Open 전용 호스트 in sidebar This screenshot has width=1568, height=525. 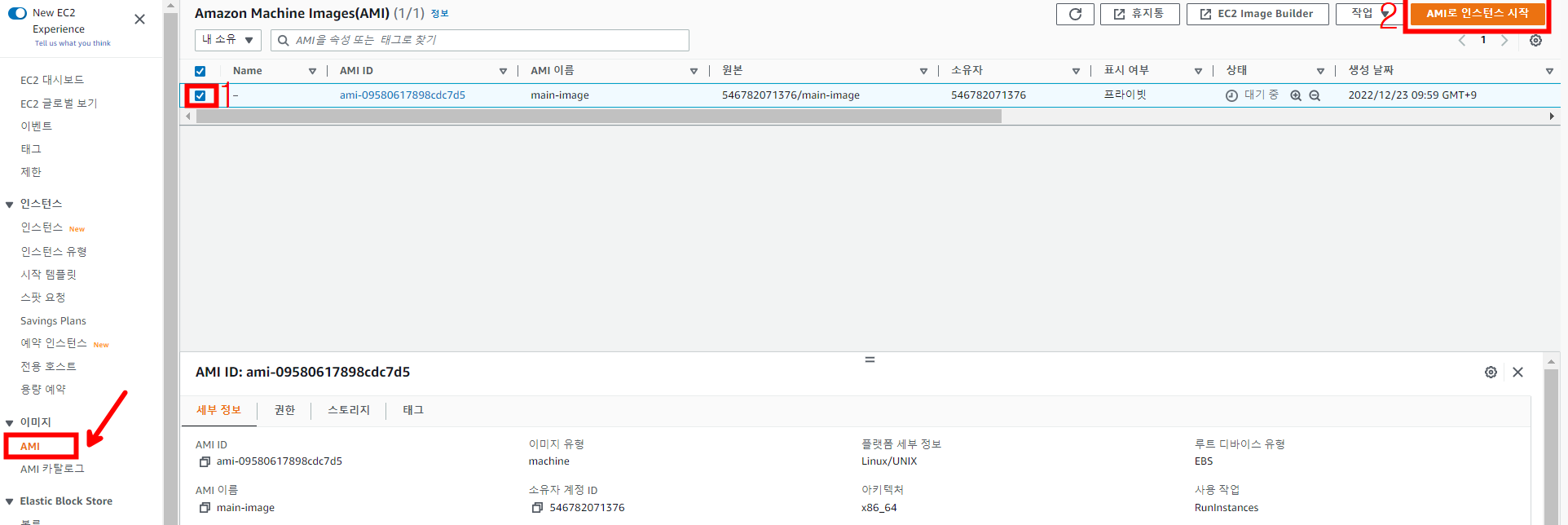(48, 367)
